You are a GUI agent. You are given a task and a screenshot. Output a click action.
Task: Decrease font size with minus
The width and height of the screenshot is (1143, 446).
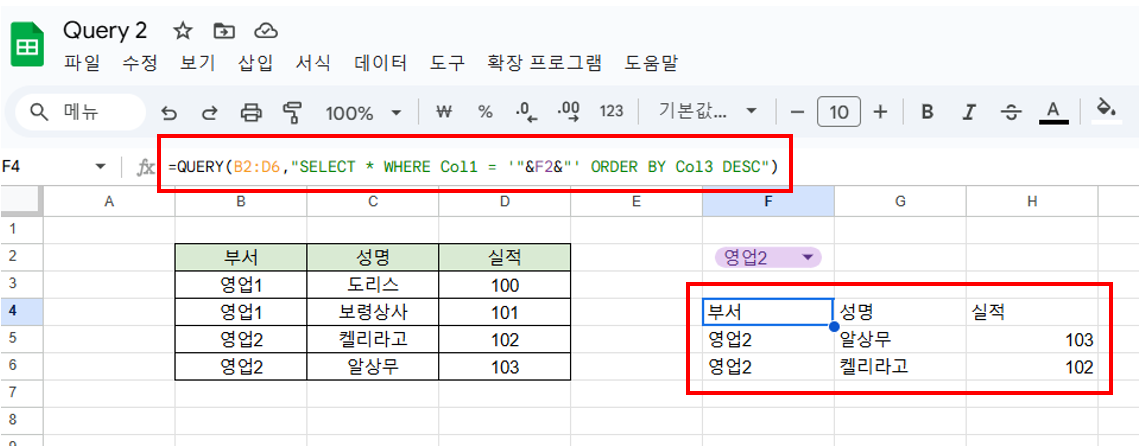(797, 112)
